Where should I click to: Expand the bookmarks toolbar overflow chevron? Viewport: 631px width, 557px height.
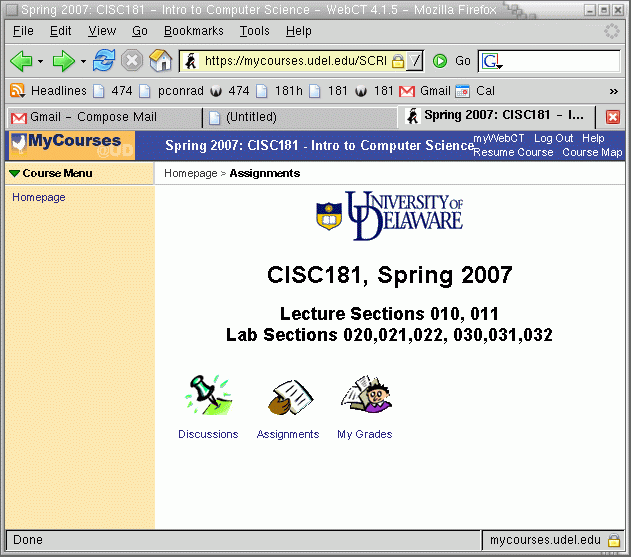(x=613, y=91)
